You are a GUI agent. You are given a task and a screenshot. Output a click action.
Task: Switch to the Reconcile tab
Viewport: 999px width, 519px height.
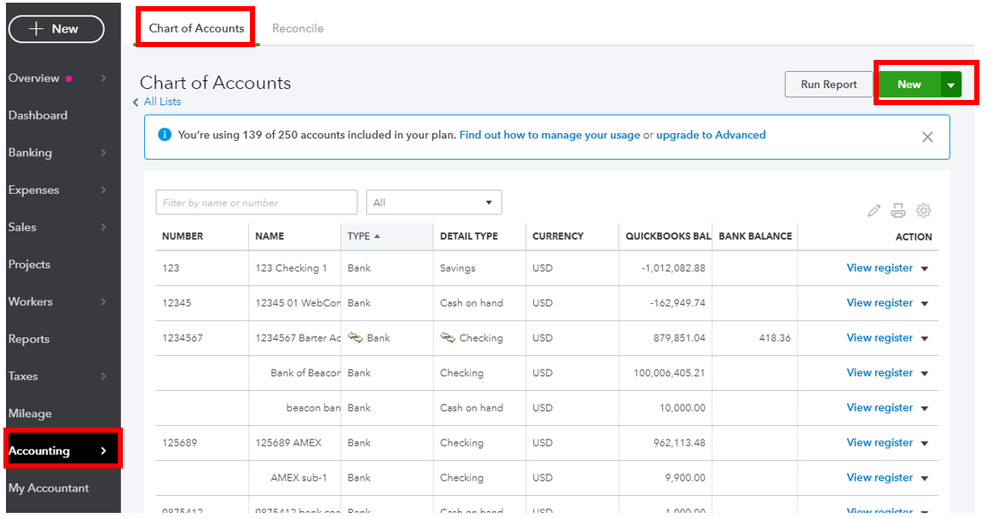tap(298, 29)
